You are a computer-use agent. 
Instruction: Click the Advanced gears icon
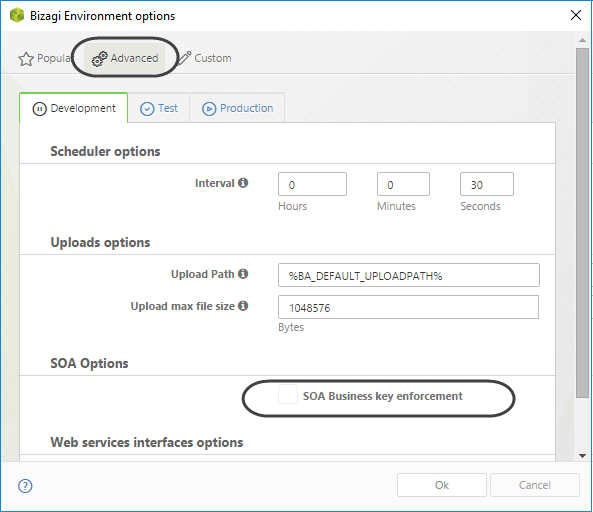[x=99, y=59]
